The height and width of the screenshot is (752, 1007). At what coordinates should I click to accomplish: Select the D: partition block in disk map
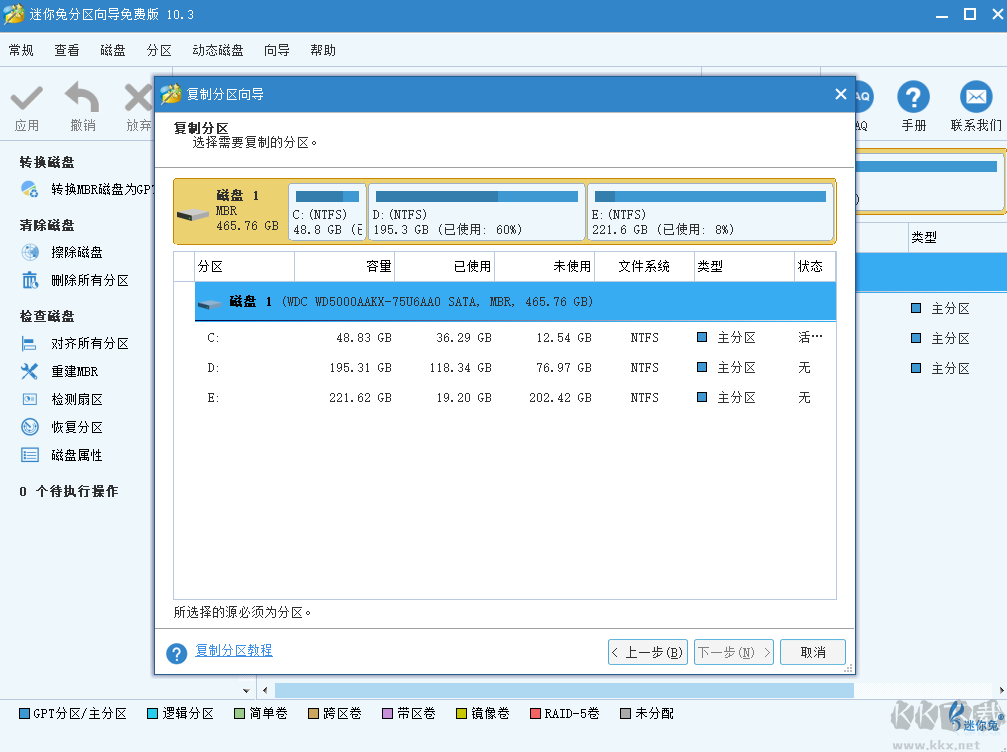476,211
